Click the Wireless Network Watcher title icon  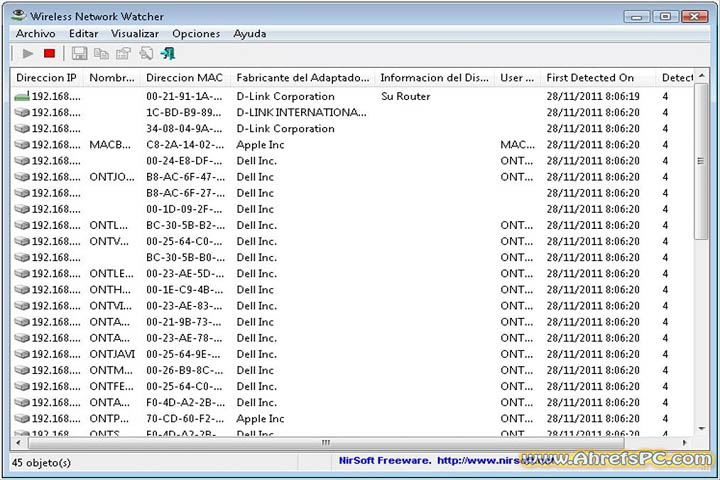pos(18,15)
